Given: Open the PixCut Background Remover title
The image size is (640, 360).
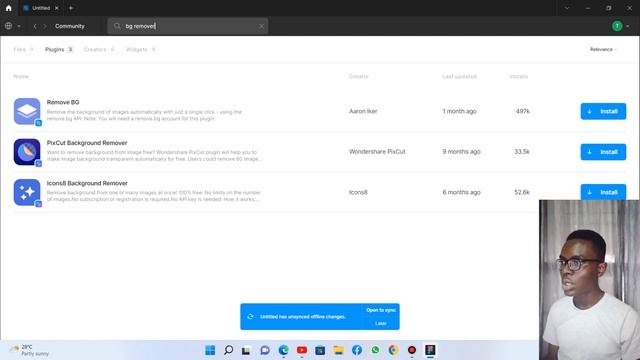Looking at the screenshot, I should coord(87,143).
